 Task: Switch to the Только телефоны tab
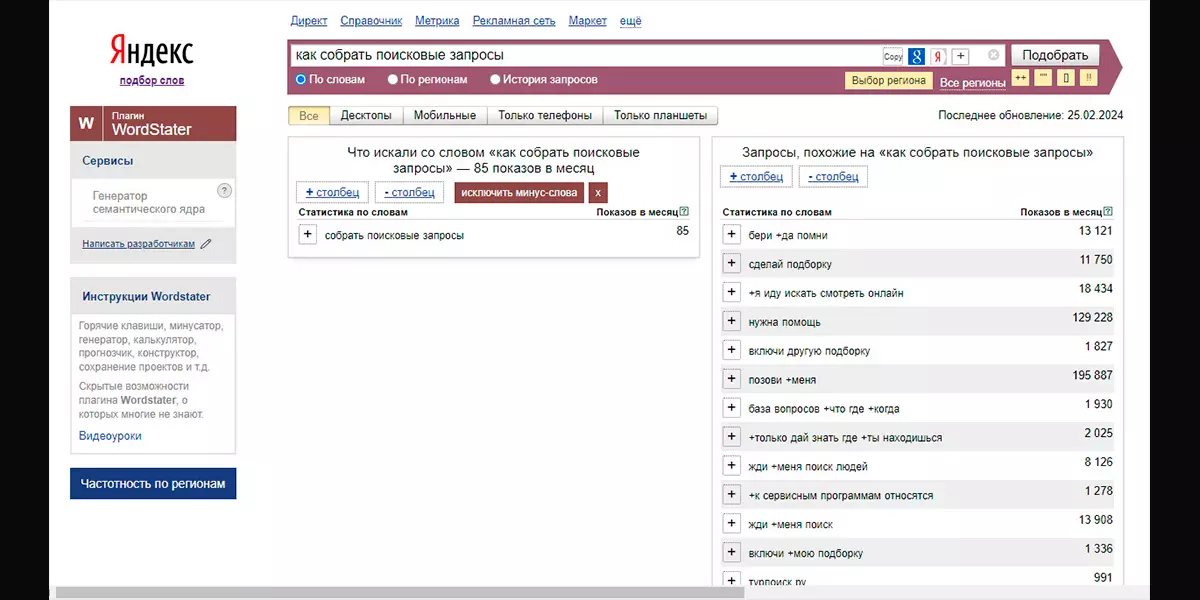[x=545, y=116]
